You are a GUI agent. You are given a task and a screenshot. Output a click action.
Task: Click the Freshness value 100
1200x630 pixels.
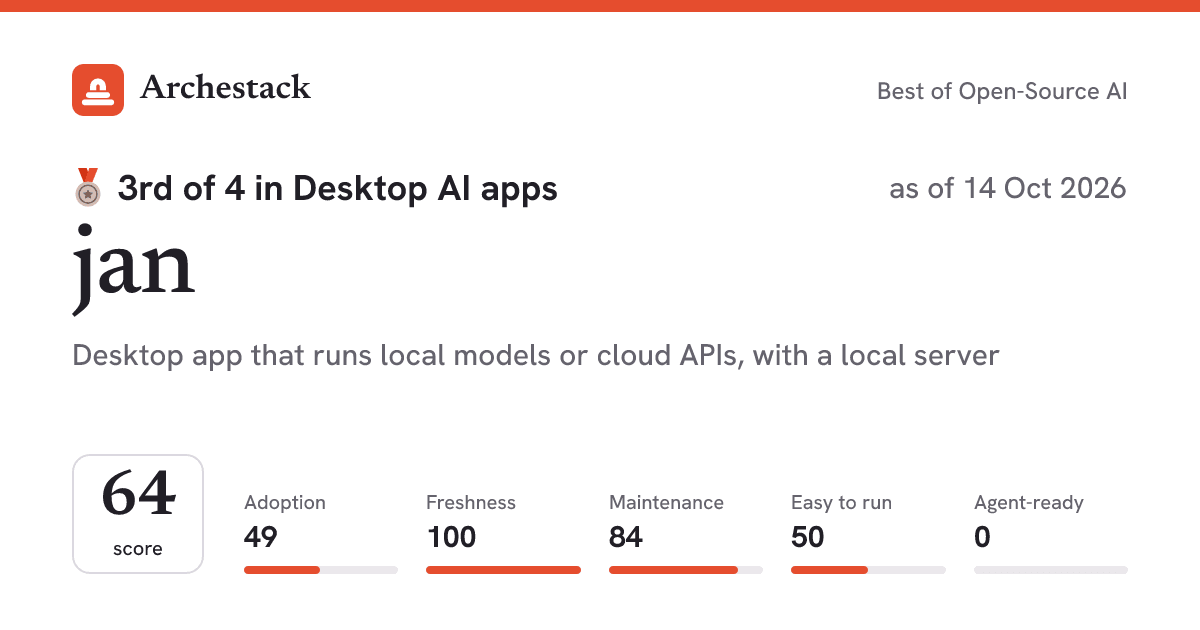tap(451, 538)
